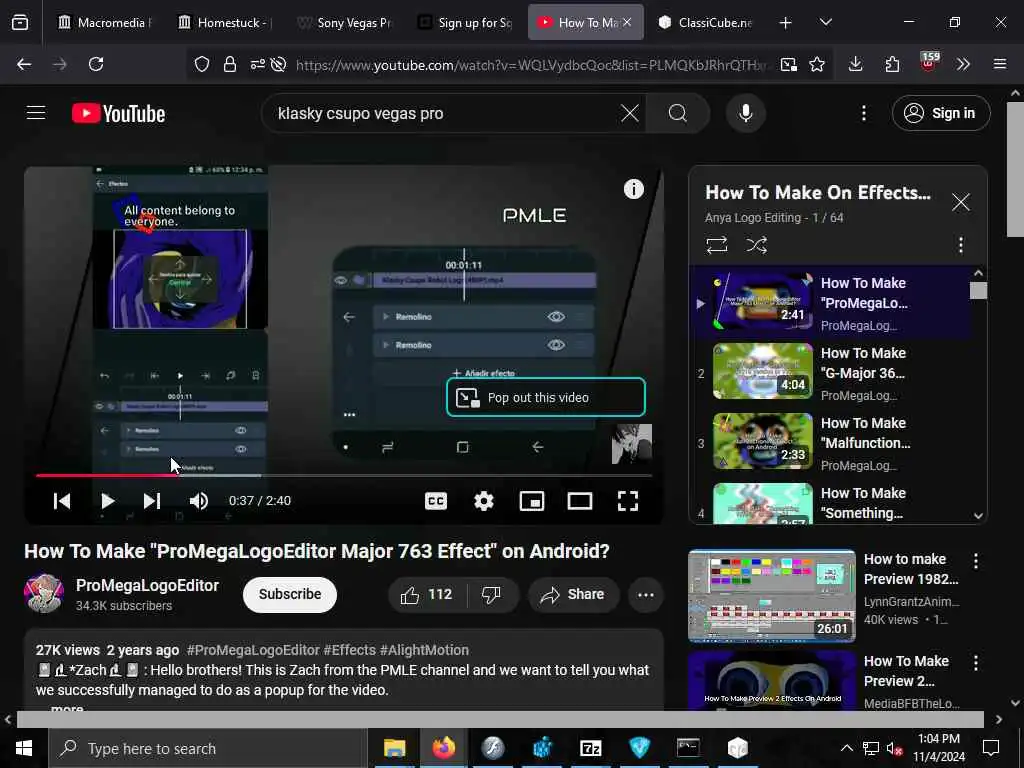
Task: Click the URL address bar
Action: pos(532,65)
